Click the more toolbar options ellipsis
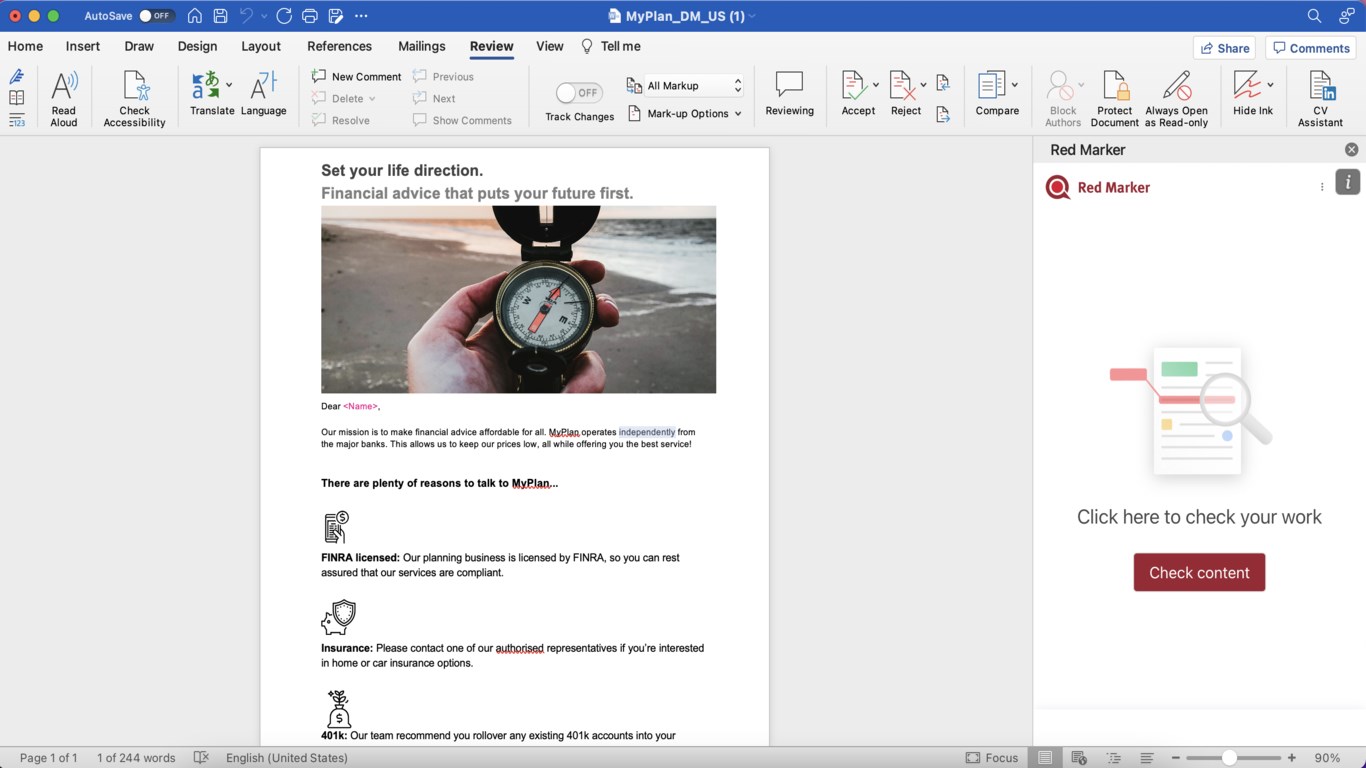1366x768 pixels. click(361, 16)
